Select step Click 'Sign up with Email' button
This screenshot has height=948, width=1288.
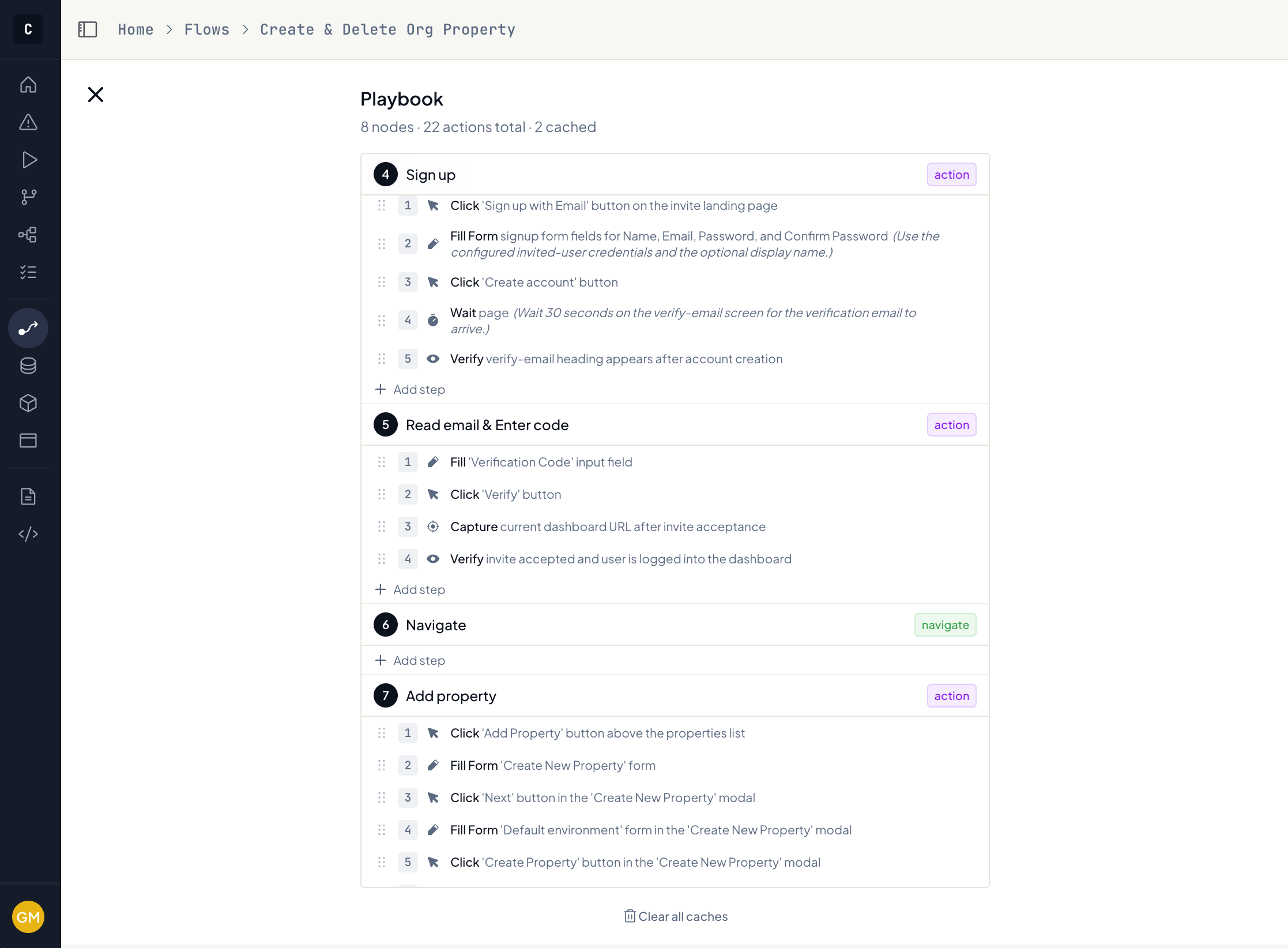point(675,205)
